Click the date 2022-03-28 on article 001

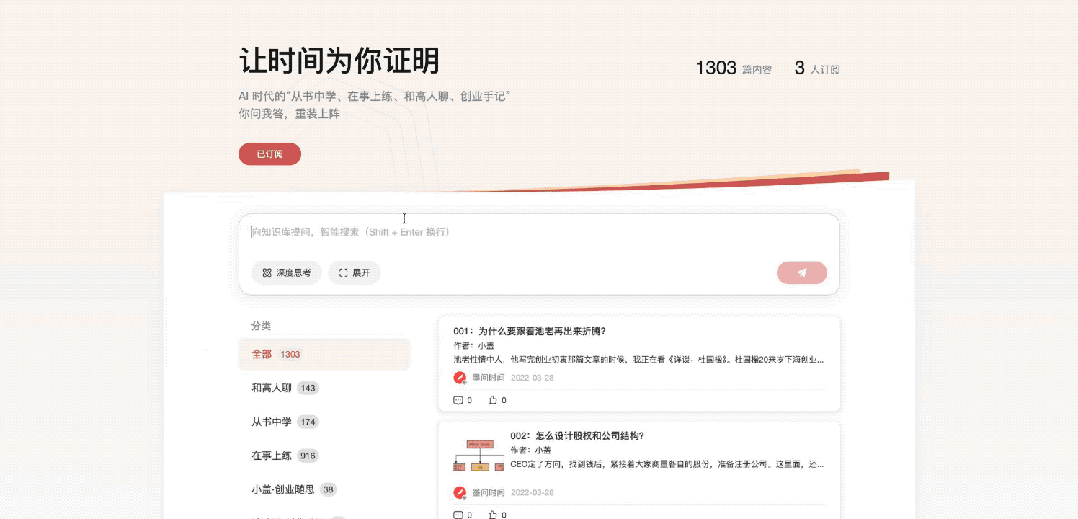(x=532, y=378)
